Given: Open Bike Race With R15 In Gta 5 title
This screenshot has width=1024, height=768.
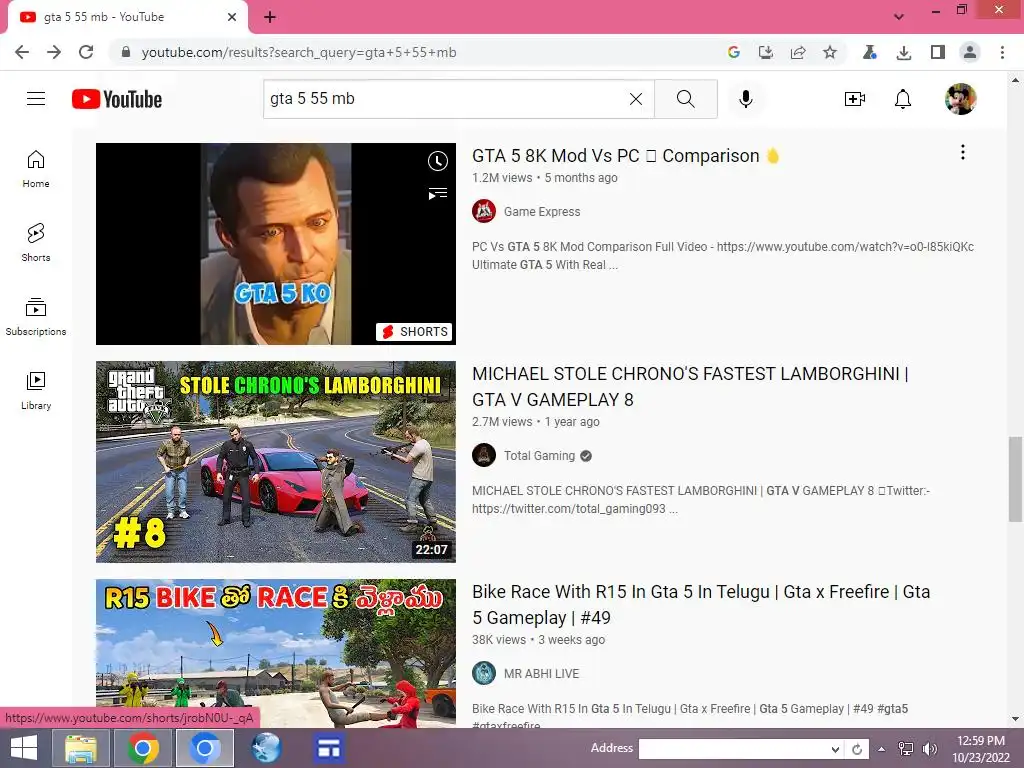Looking at the screenshot, I should click(x=701, y=605).
